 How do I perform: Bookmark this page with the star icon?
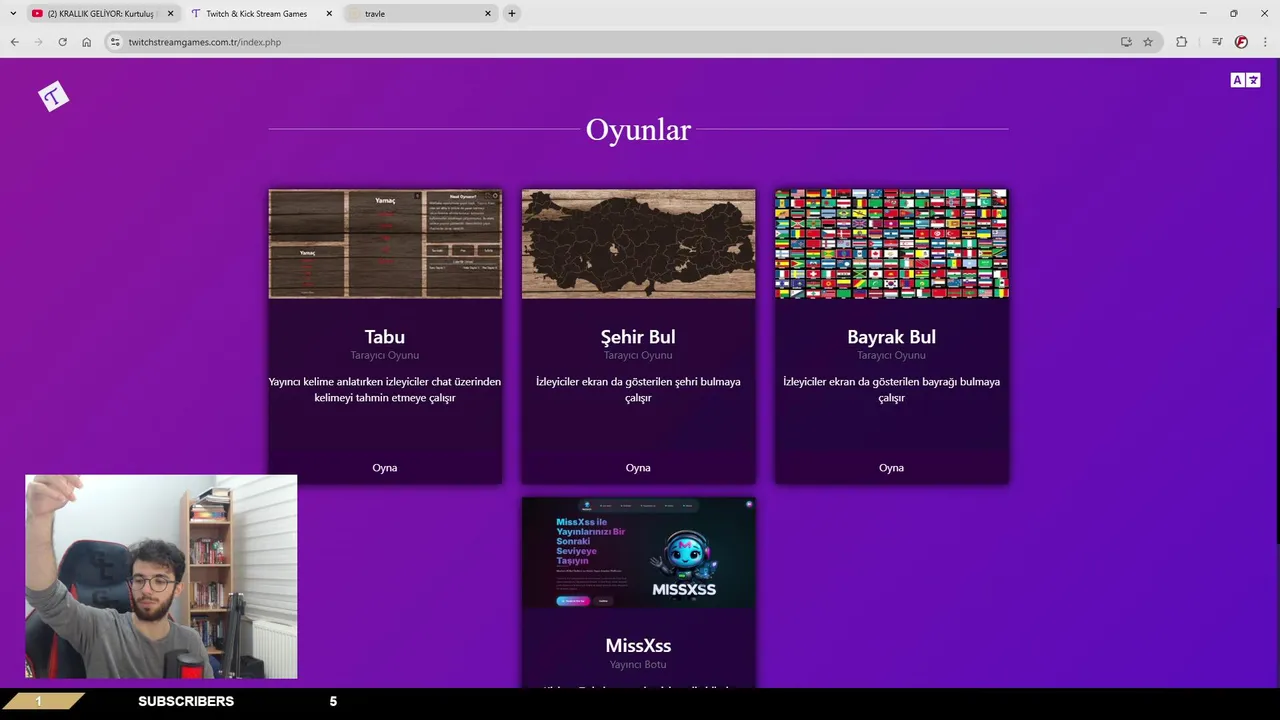click(x=1148, y=42)
